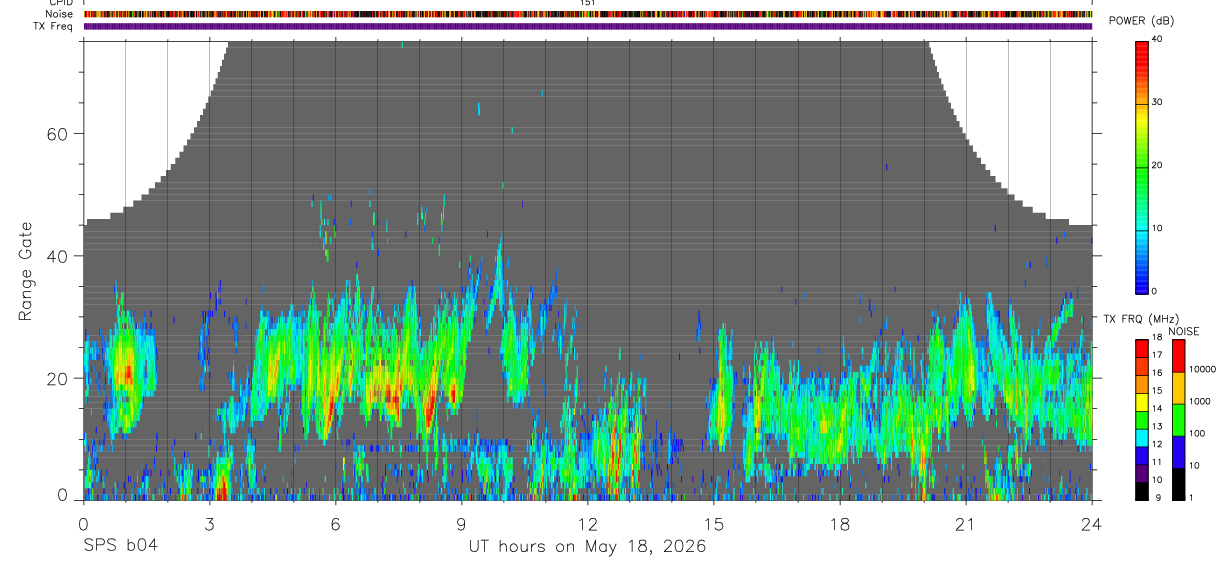The height and width of the screenshot is (567, 1228).
Task: Click the blue bottom of the POWER colorbar
Action: pos(1142,275)
